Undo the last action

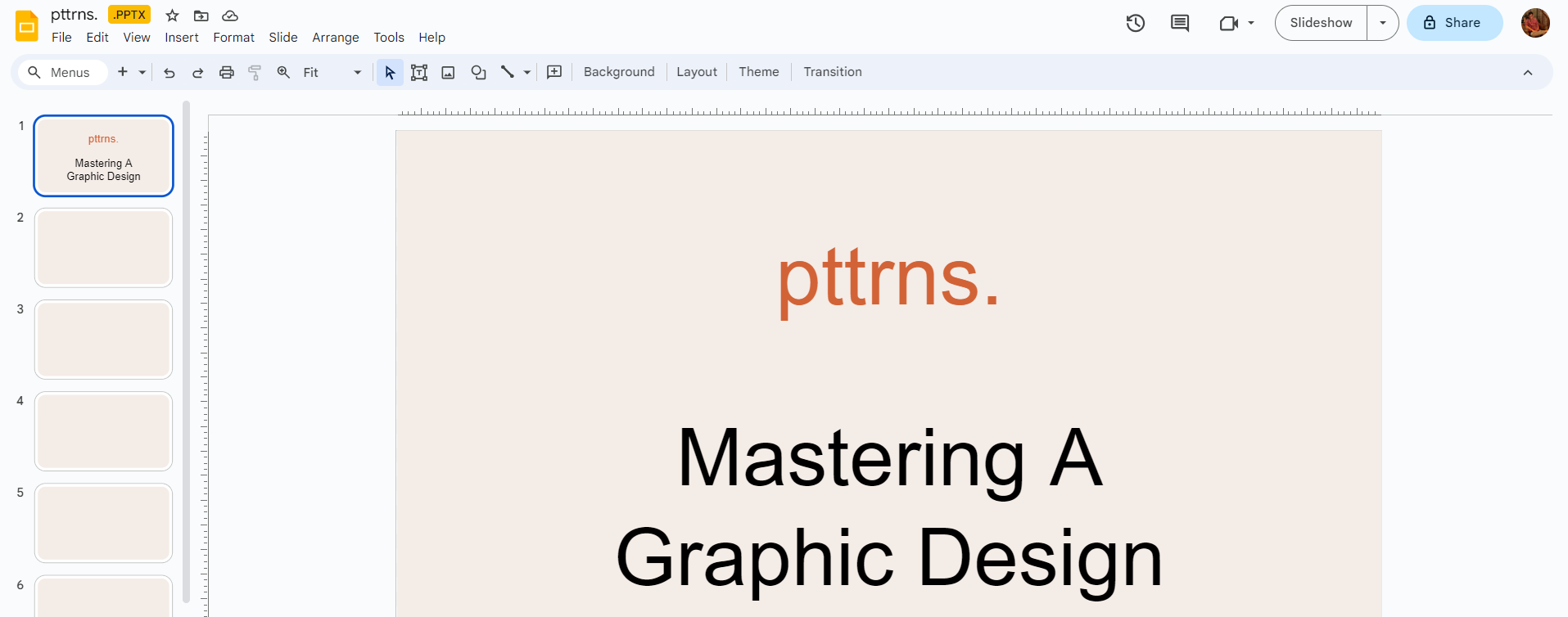[169, 72]
